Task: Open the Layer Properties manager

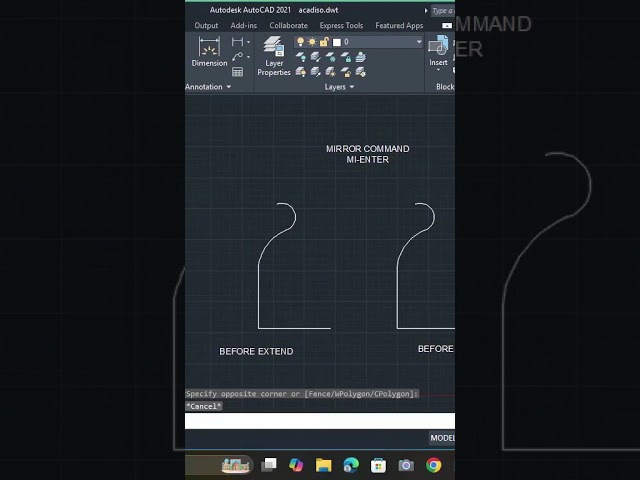Action: click(274, 56)
